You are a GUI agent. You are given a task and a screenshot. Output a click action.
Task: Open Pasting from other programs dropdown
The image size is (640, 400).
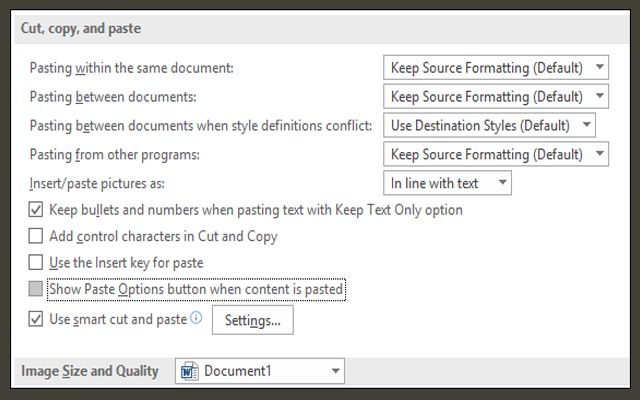pyautogui.click(x=496, y=154)
